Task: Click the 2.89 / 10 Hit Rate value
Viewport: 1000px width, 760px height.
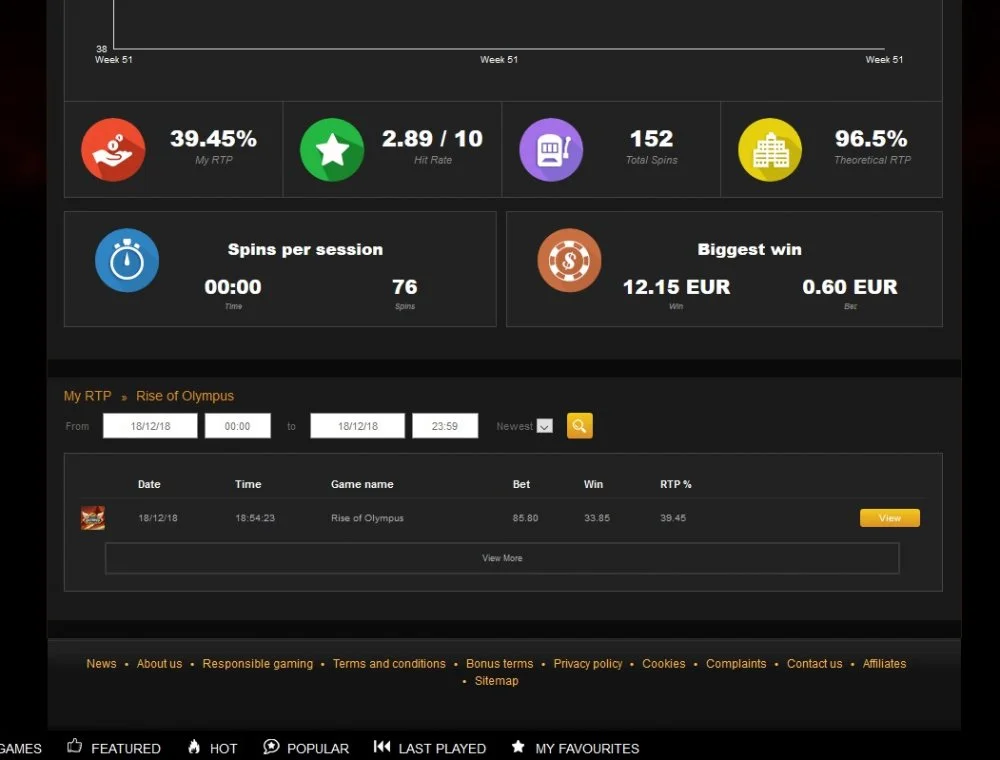Action: tap(432, 138)
